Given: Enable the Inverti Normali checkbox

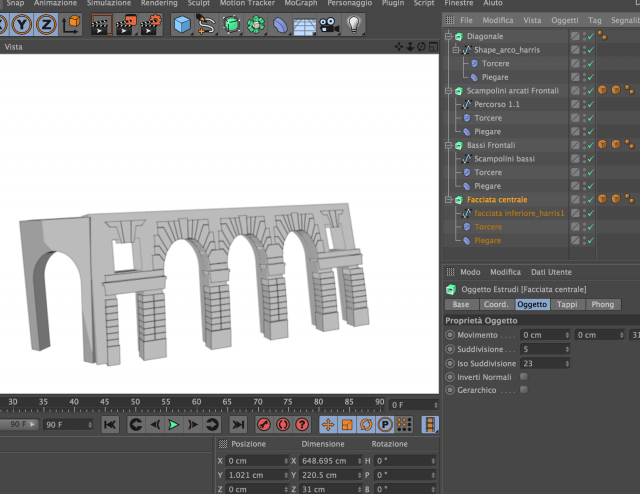Looking at the screenshot, I should click(x=524, y=376).
